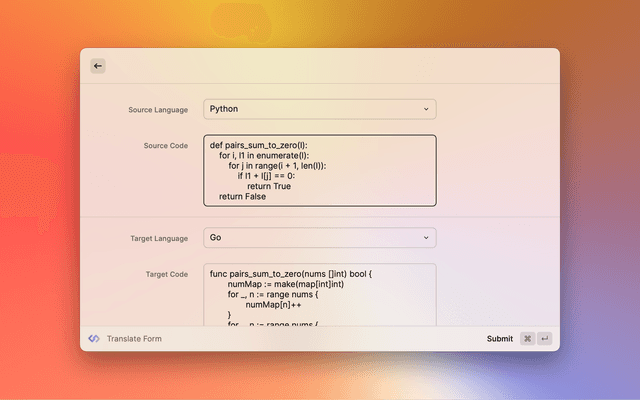Click the back arrow button
Viewport: 640px width, 400px height.
[x=98, y=66]
